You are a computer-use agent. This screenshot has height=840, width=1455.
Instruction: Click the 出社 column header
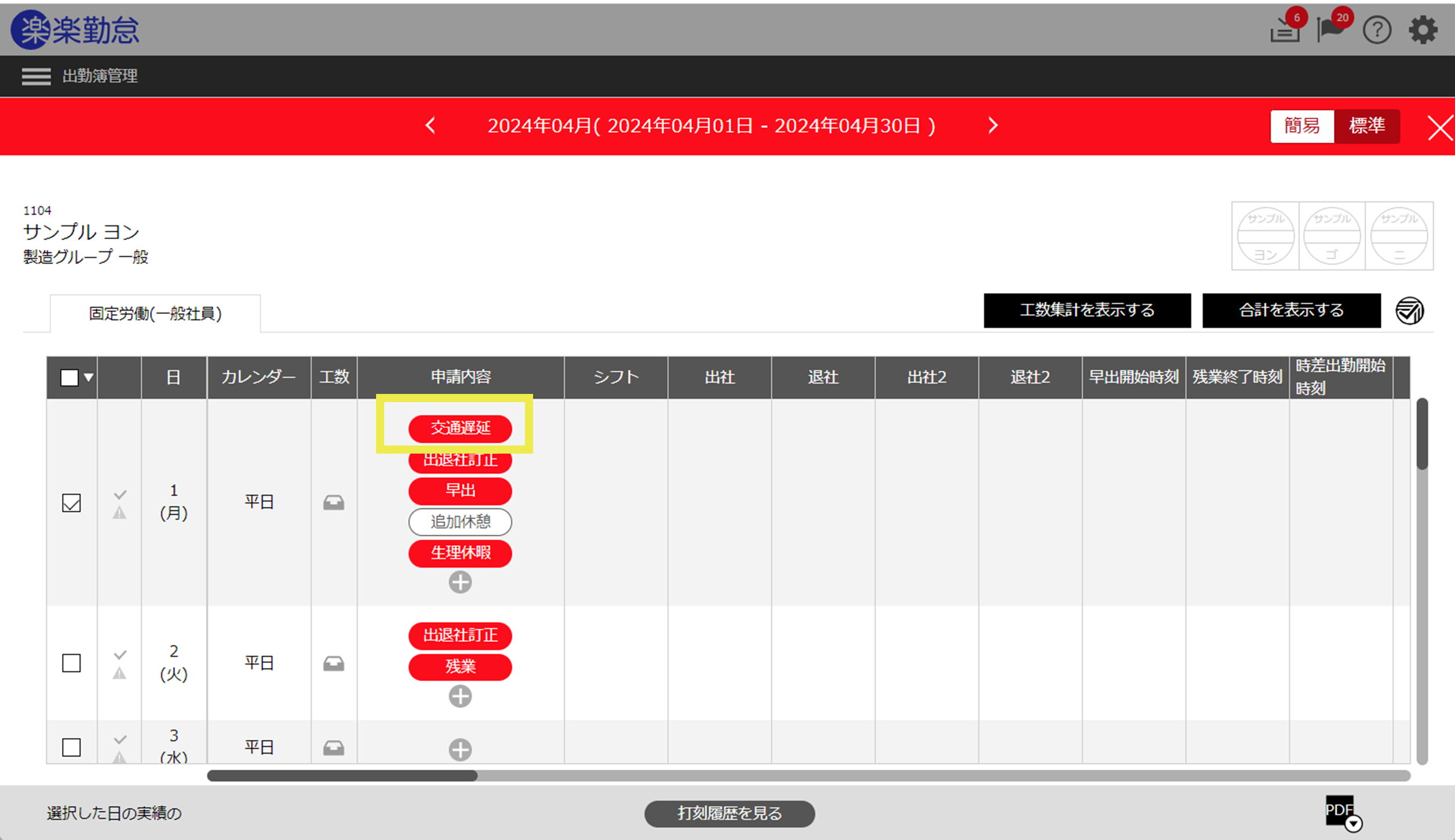(720, 378)
